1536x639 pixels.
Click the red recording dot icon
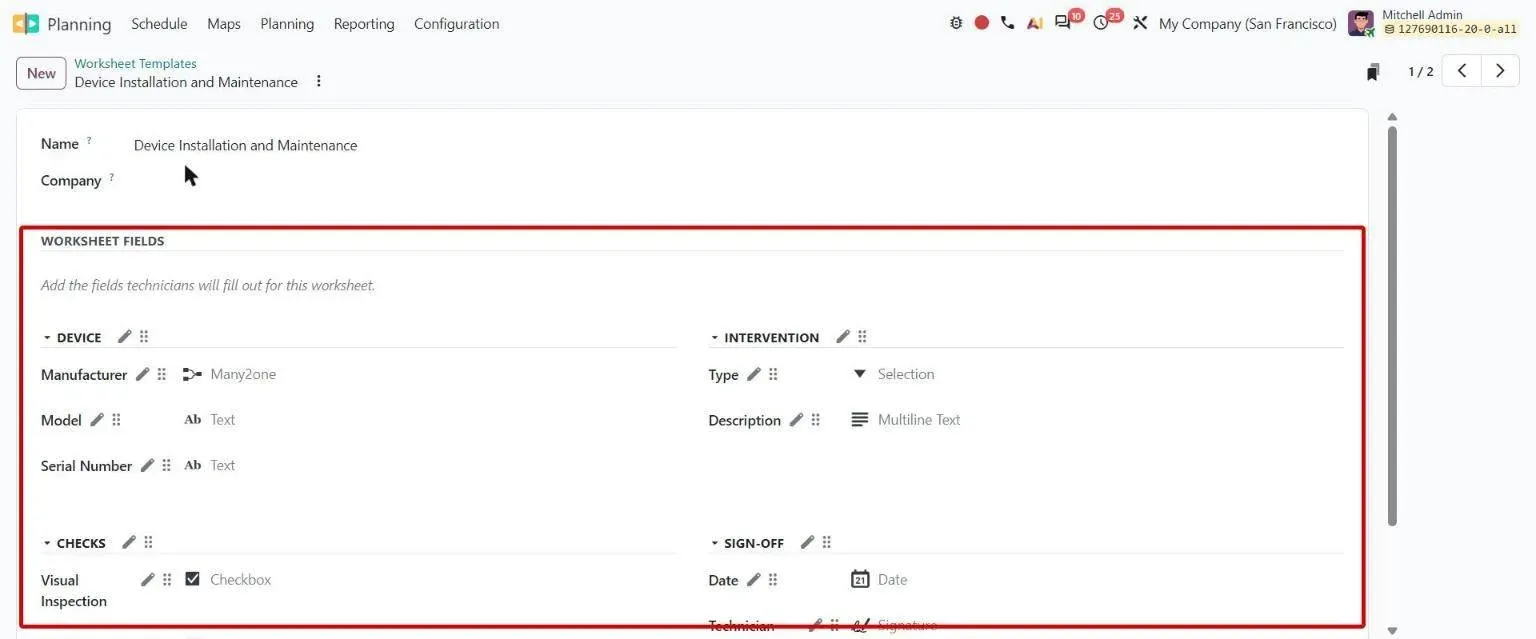[982, 23]
